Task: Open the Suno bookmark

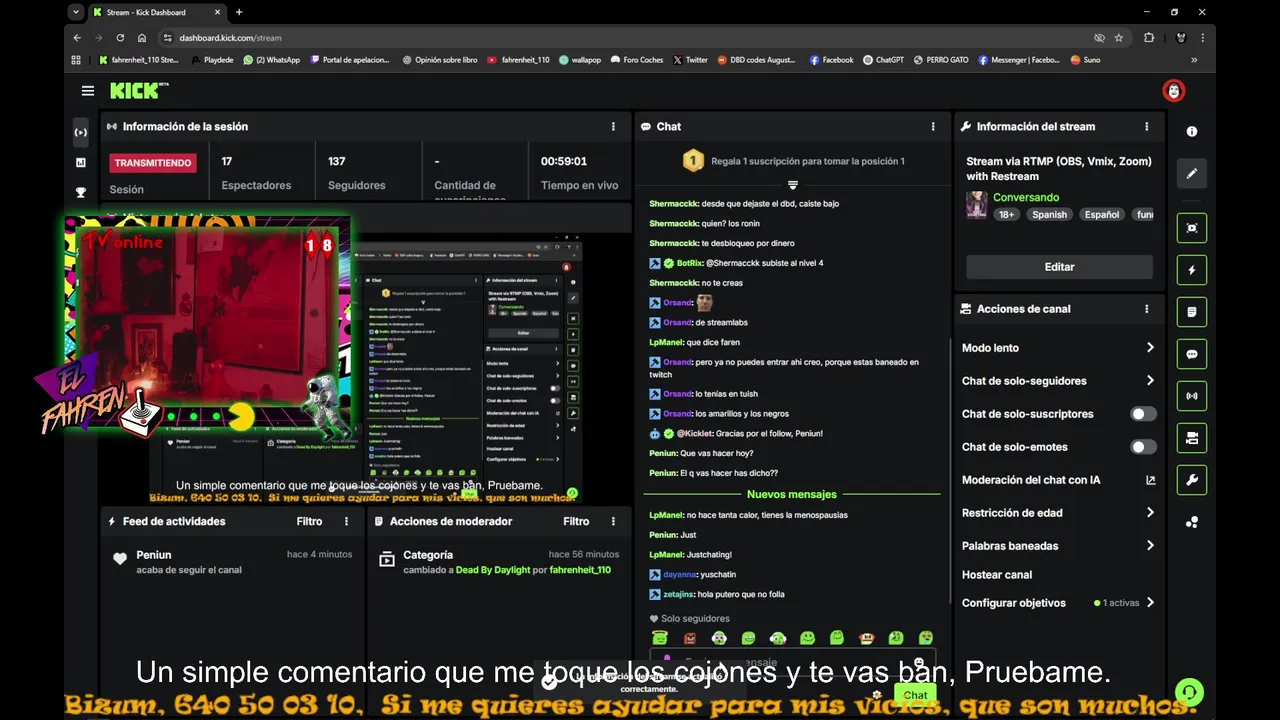Action: 1085,60
